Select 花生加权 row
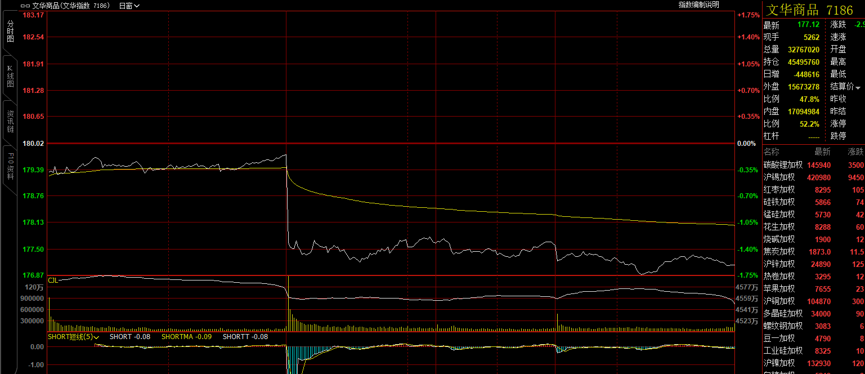This screenshot has height=374, width=865. pos(814,227)
